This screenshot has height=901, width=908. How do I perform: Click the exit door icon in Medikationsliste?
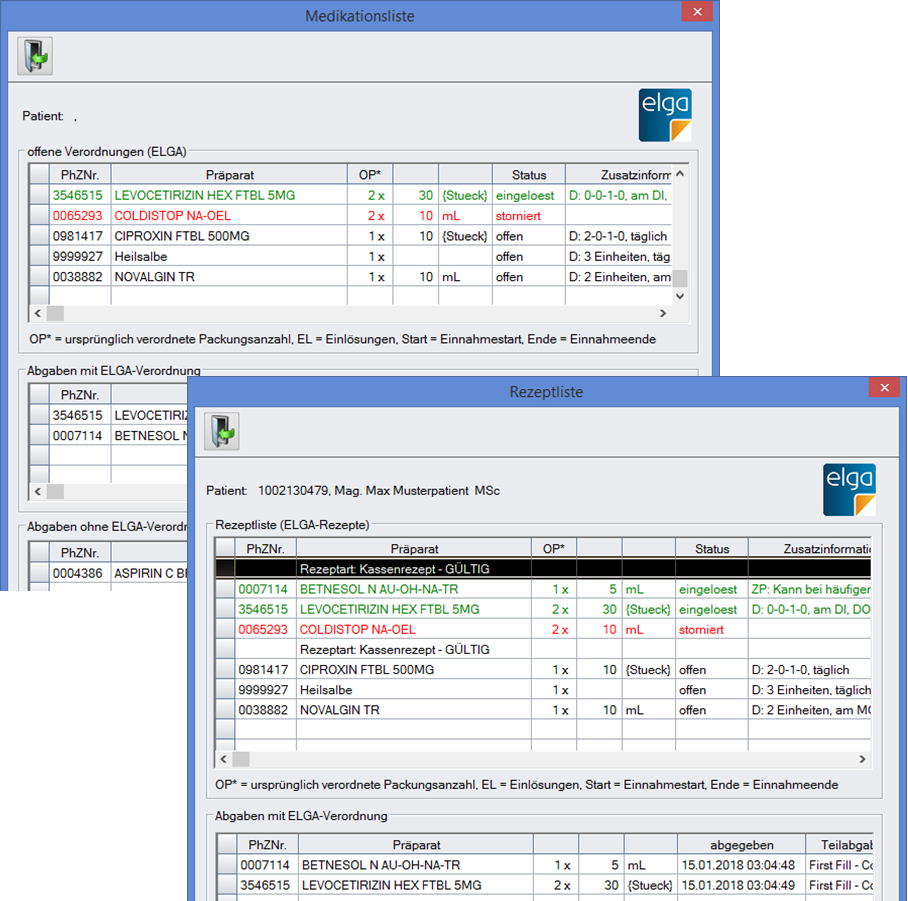pos(35,56)
